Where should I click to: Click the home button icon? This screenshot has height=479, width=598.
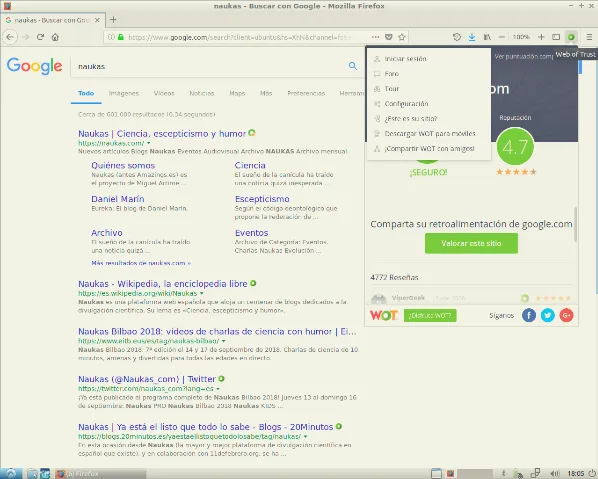coord(55,37)
